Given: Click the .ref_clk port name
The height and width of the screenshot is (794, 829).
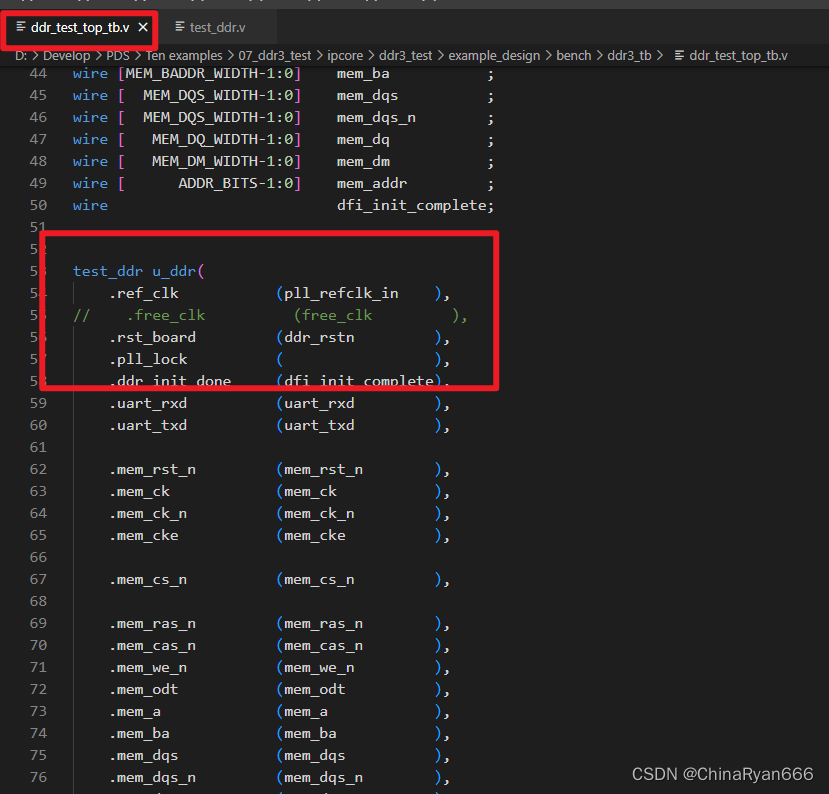Looking at the screenshot, I should [143, 293].
